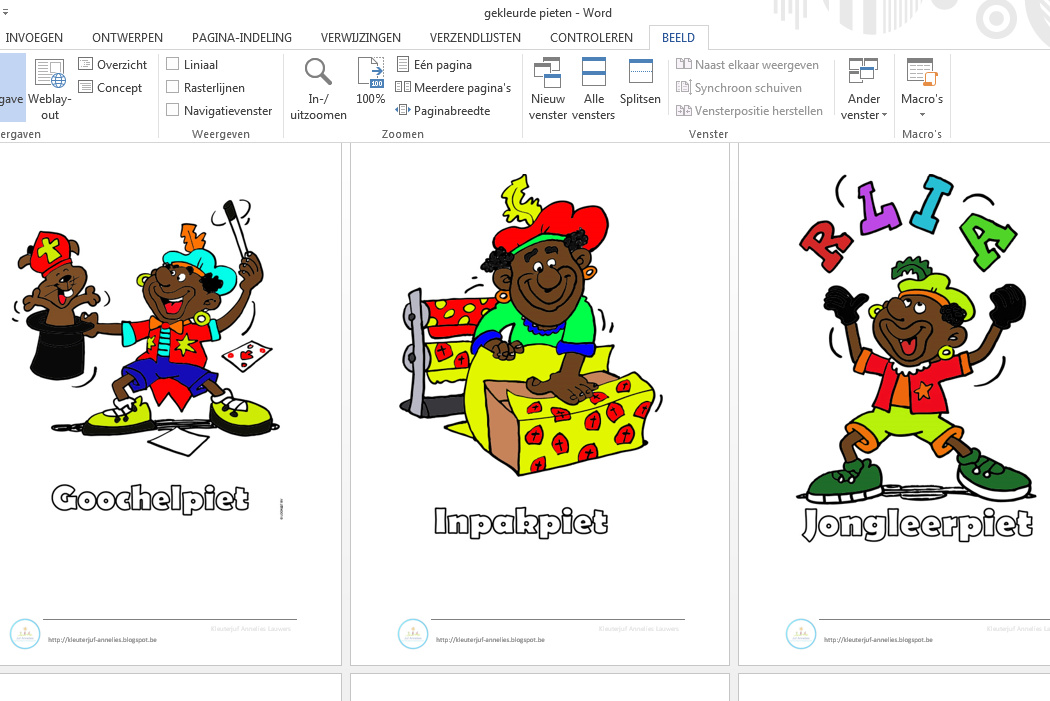Open a Nieuw venster

click(x=548, y=89)
